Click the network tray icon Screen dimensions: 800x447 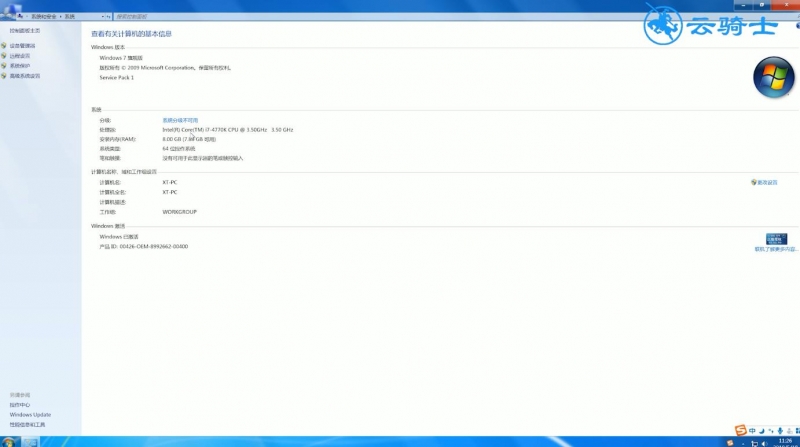tap(755, 443)
